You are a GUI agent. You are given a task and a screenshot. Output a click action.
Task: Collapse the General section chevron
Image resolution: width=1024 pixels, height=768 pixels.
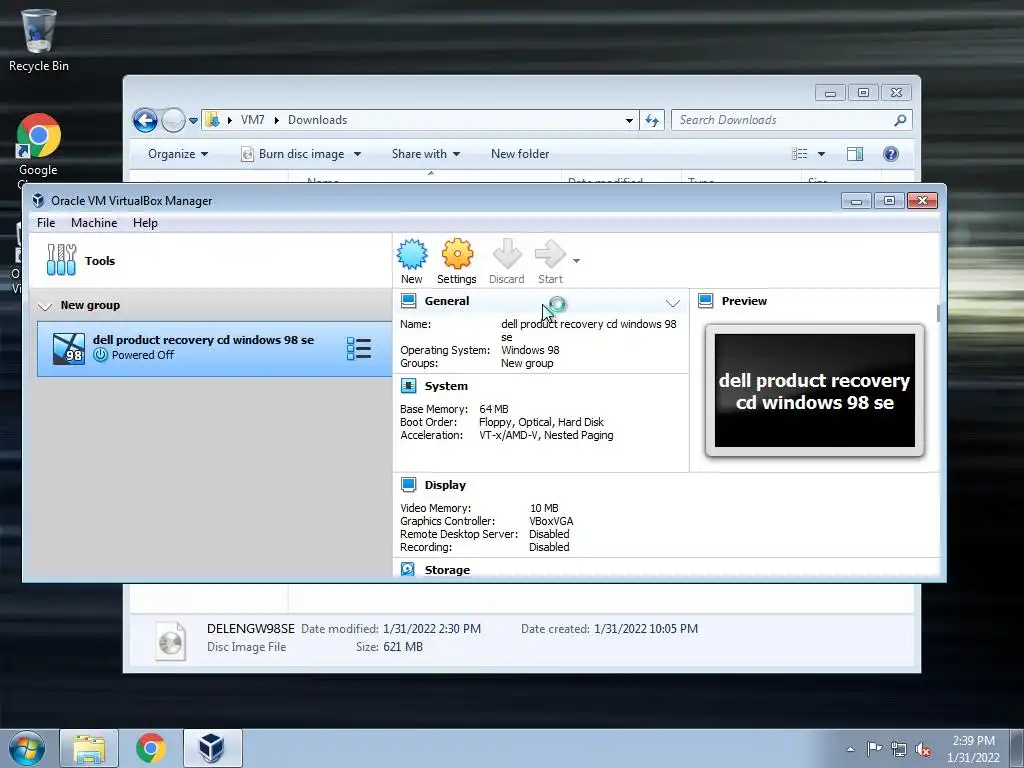(x=673, y=303)
